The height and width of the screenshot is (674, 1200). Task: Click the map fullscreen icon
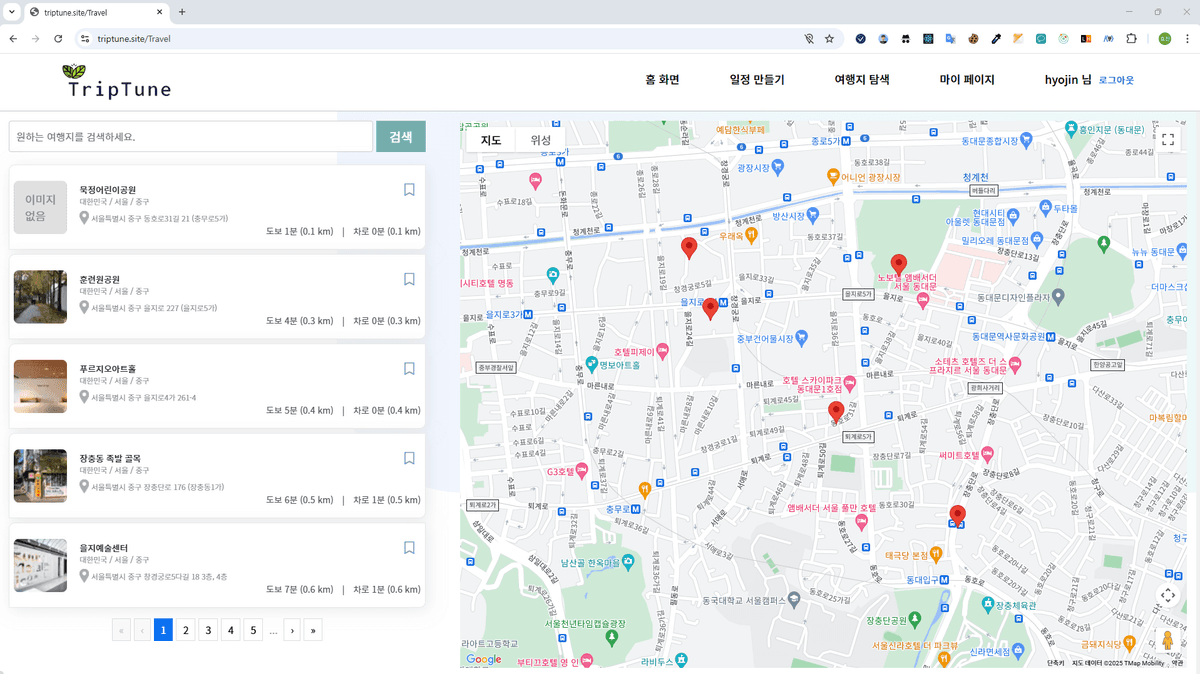1167,140
